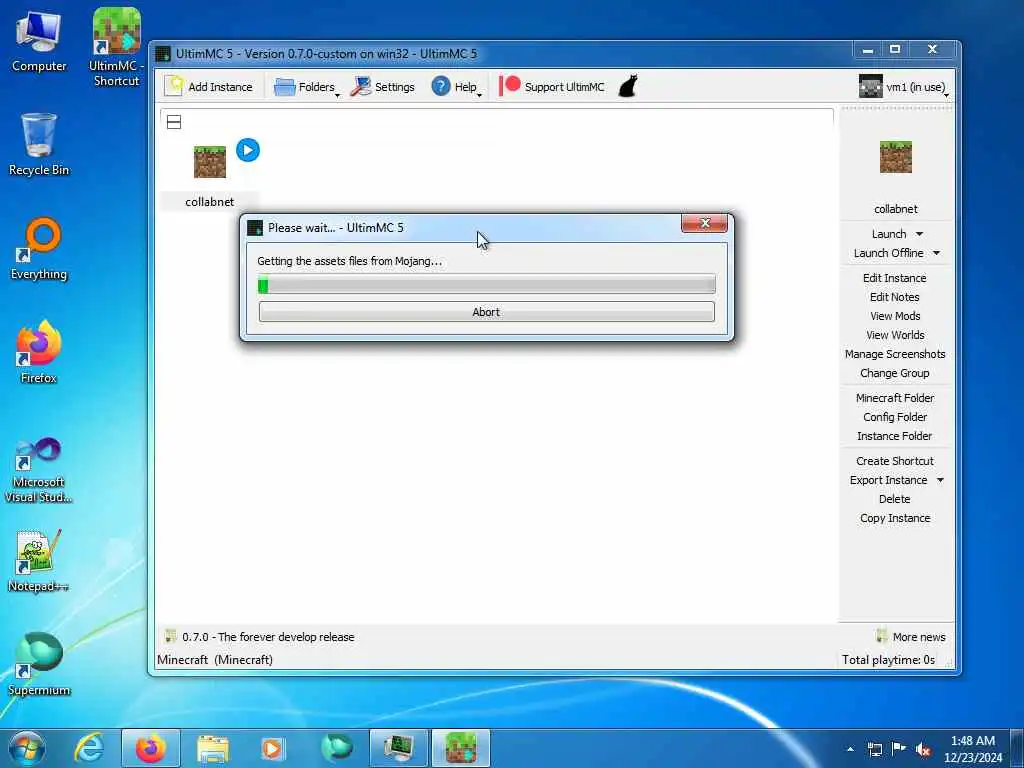This screenshot has height=768, width=1024.
Task: Select Supermium desktop shortcut
Action: (x=39, y=665)
